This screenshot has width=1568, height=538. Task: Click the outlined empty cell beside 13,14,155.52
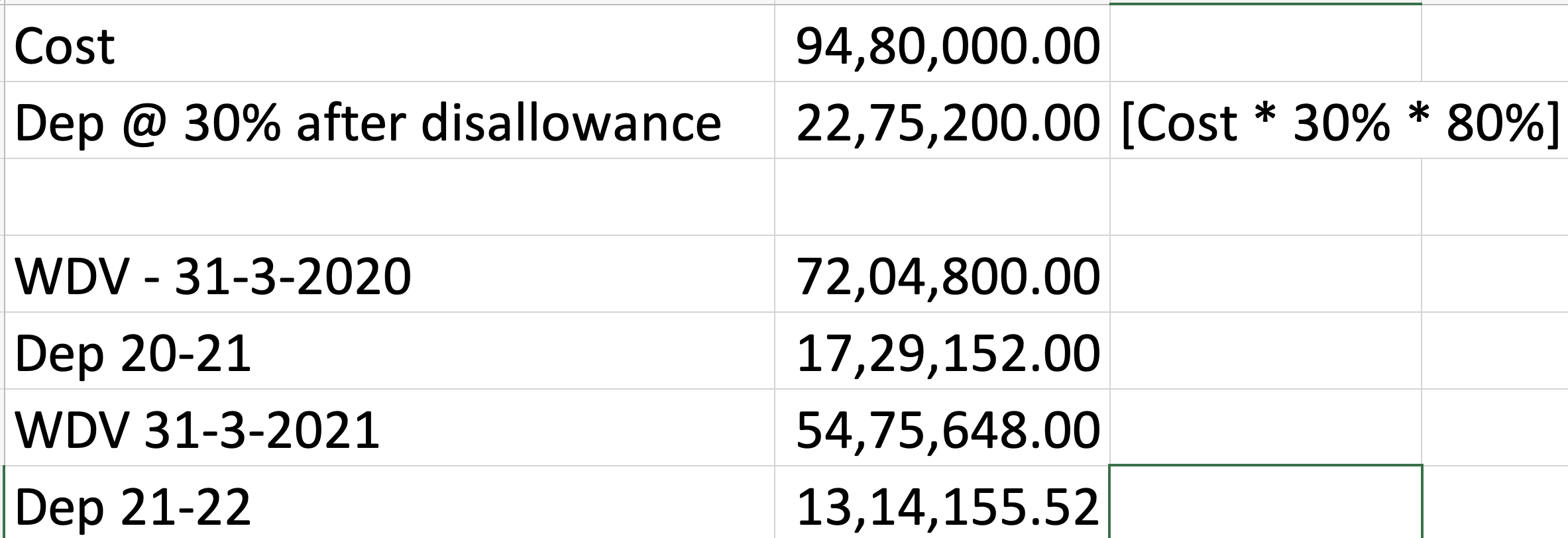click(x=1266, y=504)
